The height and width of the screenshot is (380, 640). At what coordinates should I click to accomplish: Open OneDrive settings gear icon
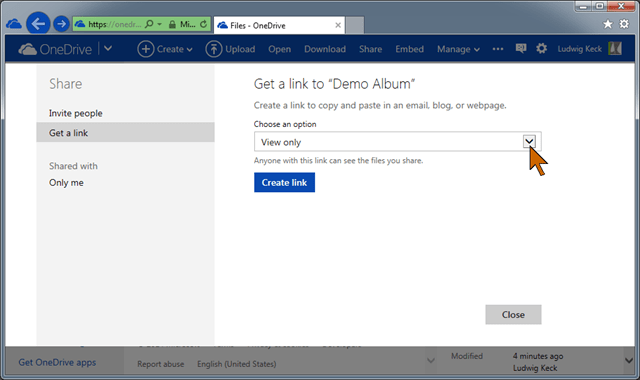542,49
